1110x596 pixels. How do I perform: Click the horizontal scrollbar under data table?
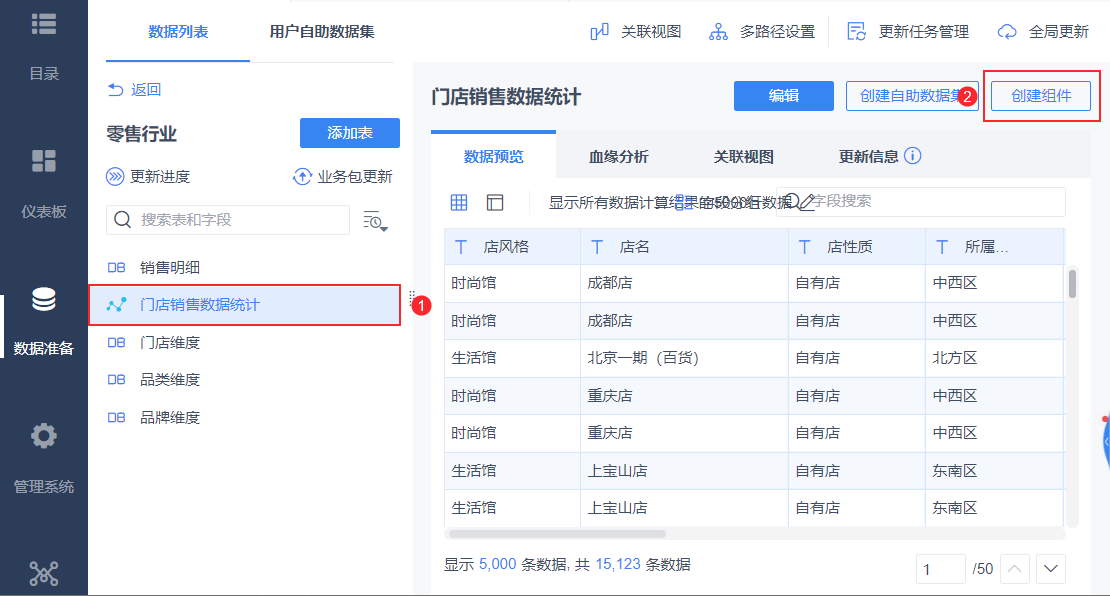click(557, 534)
